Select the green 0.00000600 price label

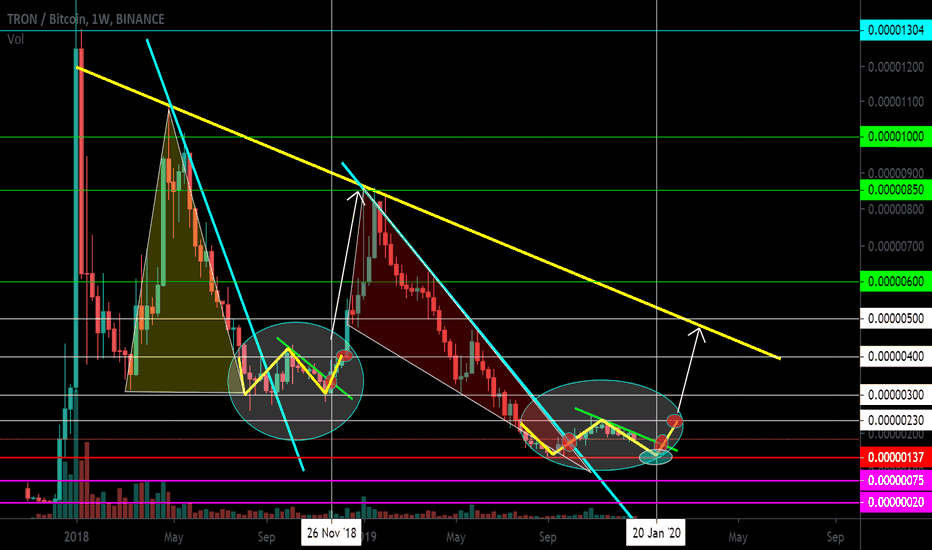pos(896,281)
